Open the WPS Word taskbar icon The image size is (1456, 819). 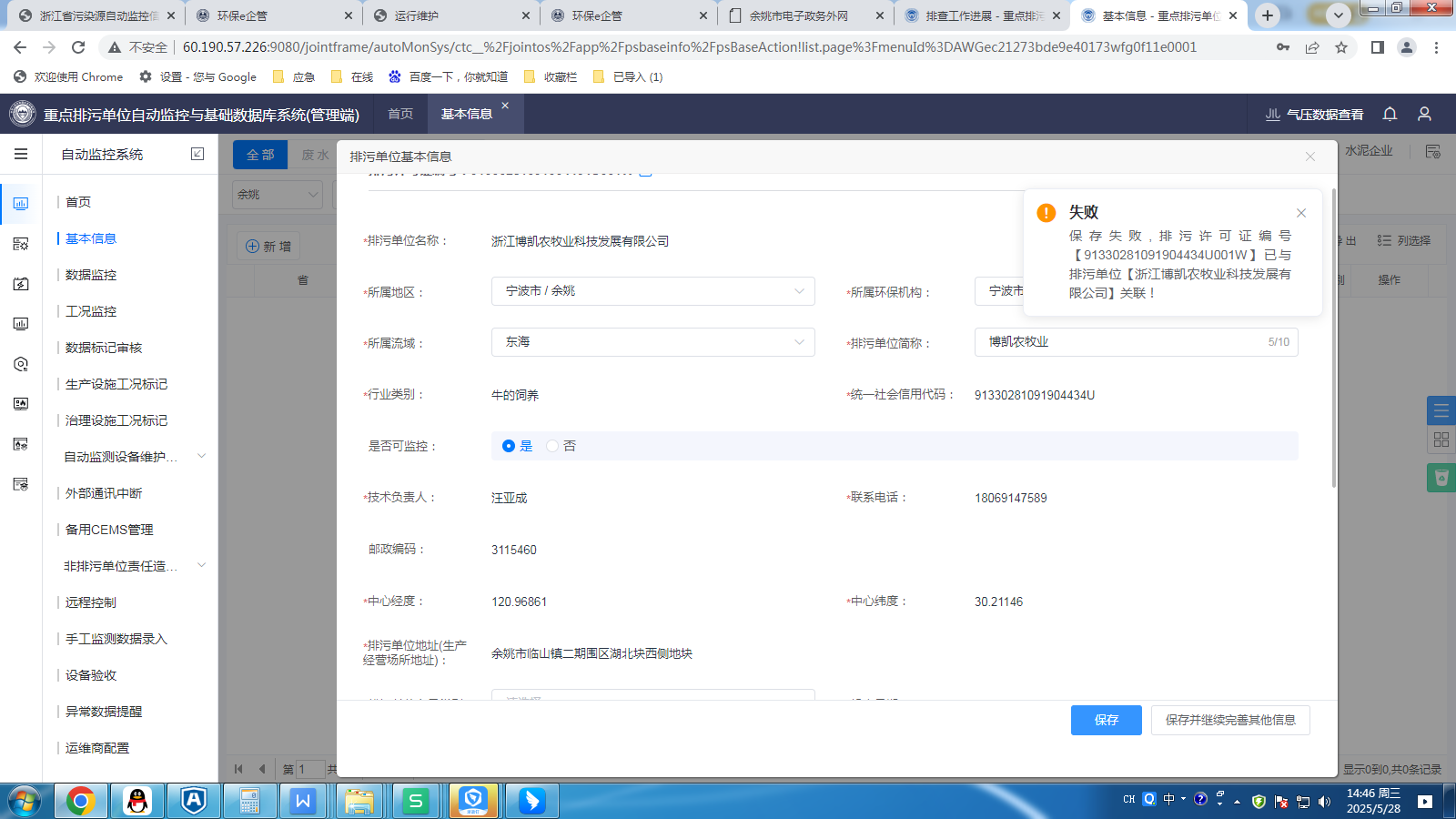click(303, 801)
